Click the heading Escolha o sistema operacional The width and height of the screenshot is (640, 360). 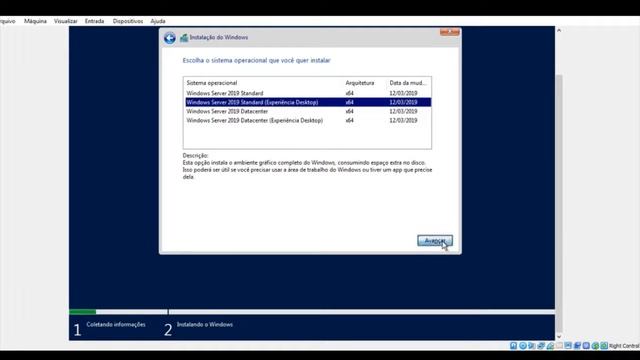256,60
